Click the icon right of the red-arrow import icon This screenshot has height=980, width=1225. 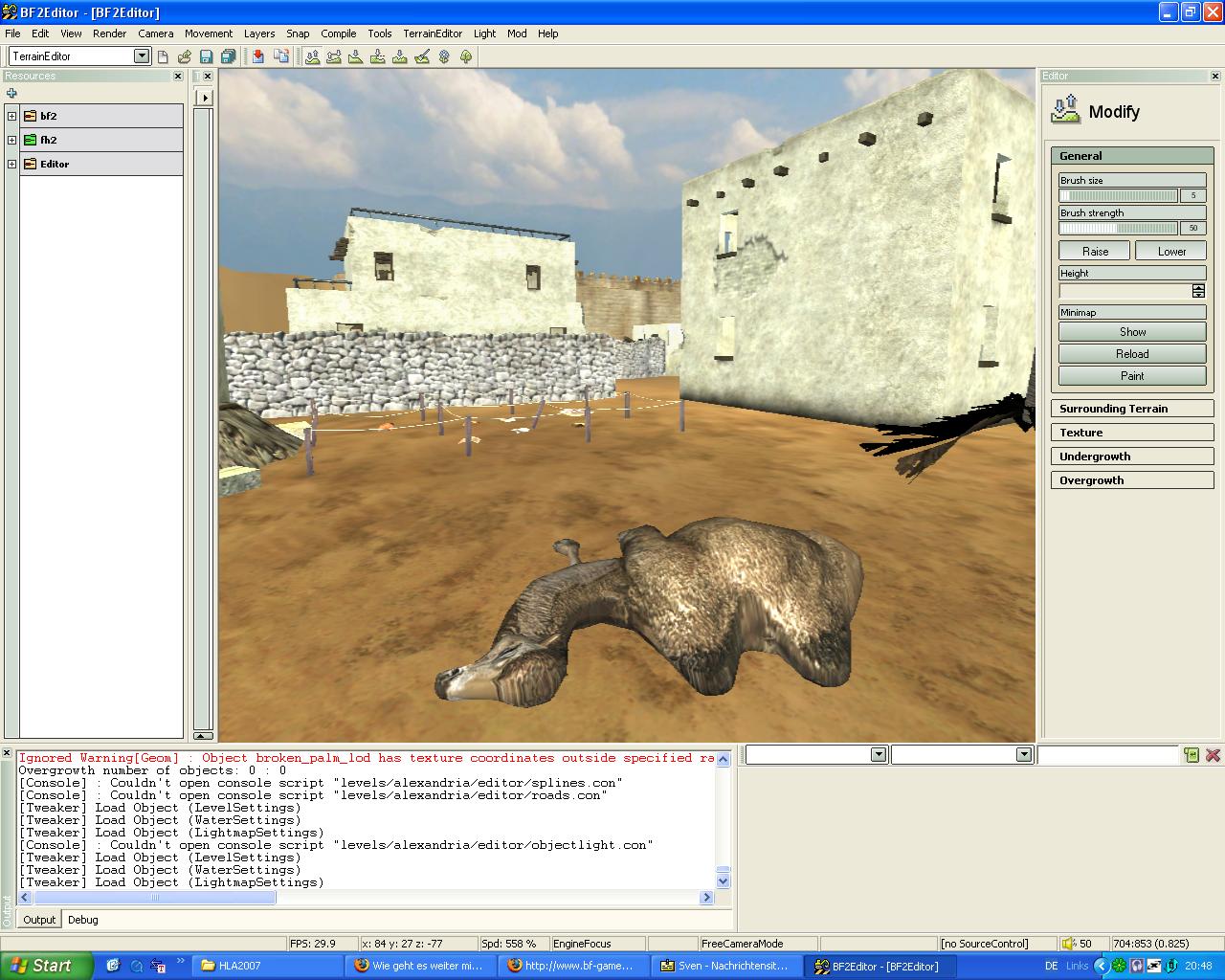pos(280,56)
